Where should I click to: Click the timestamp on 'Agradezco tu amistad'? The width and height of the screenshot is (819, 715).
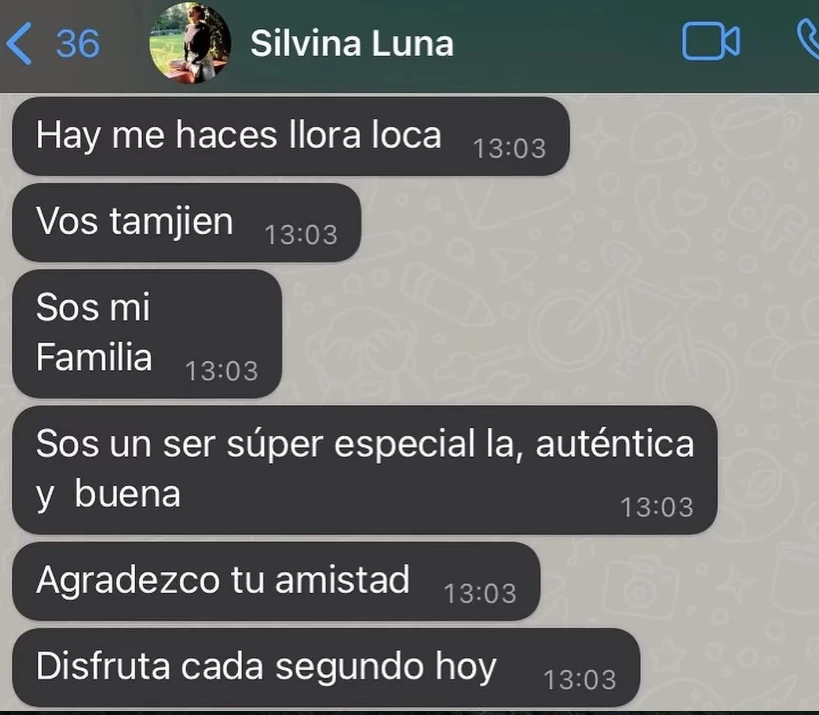(x=480, y=593)
